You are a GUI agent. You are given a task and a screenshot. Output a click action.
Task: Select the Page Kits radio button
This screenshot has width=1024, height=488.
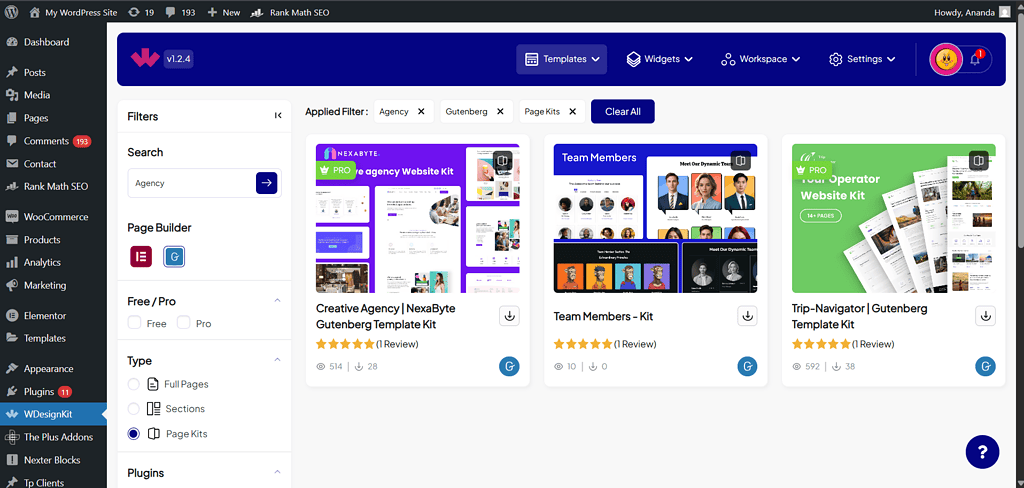click(133, 434)
